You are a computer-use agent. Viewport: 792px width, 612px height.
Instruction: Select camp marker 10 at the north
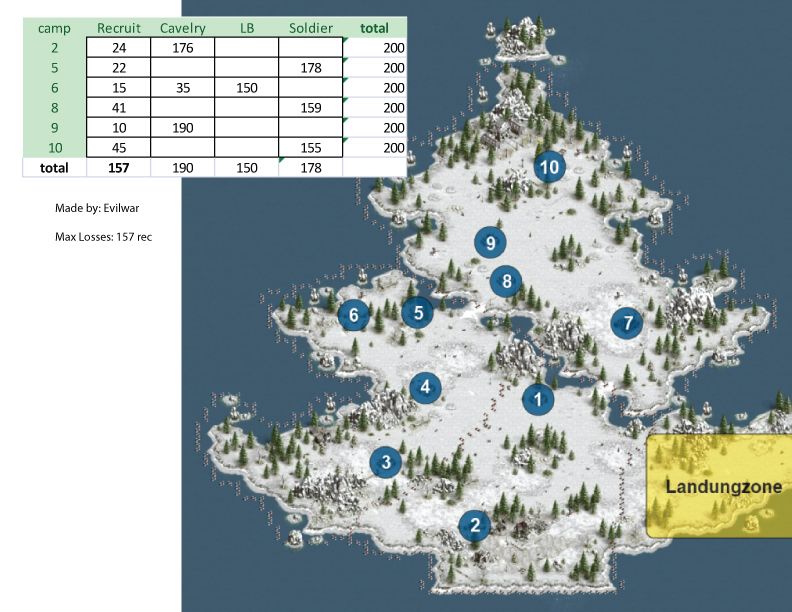point(549,167)
